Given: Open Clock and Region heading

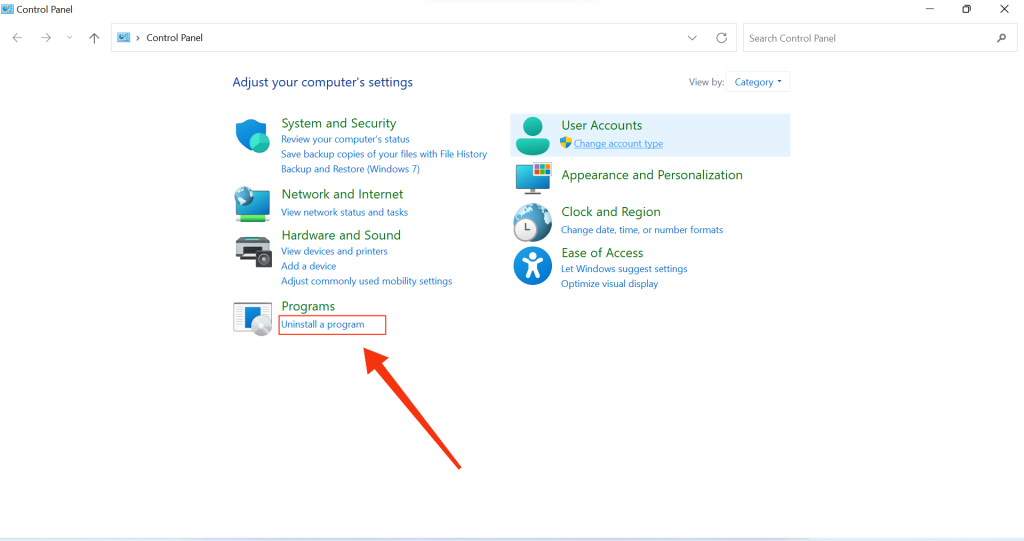Looking at the screenshot, I should point(611,212).
